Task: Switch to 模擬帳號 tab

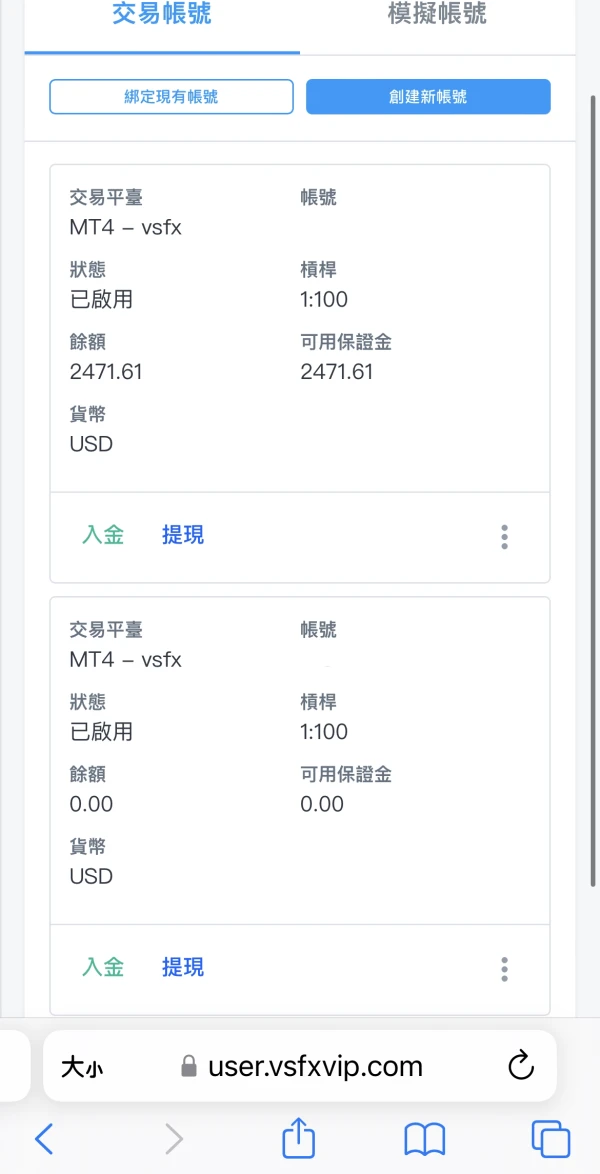Action: tap(437, 15)
